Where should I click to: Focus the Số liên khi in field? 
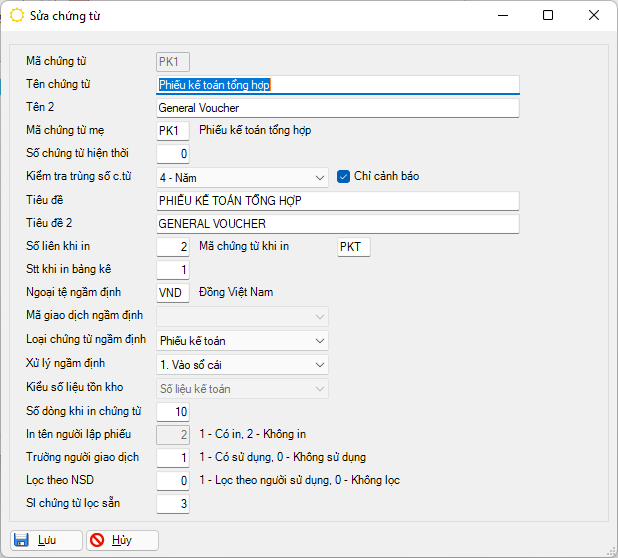[x=173, y=247]
